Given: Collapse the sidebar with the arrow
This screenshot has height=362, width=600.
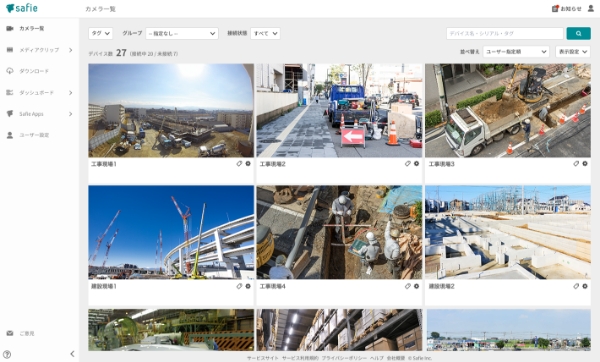Looking at the screenshot, I should [x=72, y=354].
